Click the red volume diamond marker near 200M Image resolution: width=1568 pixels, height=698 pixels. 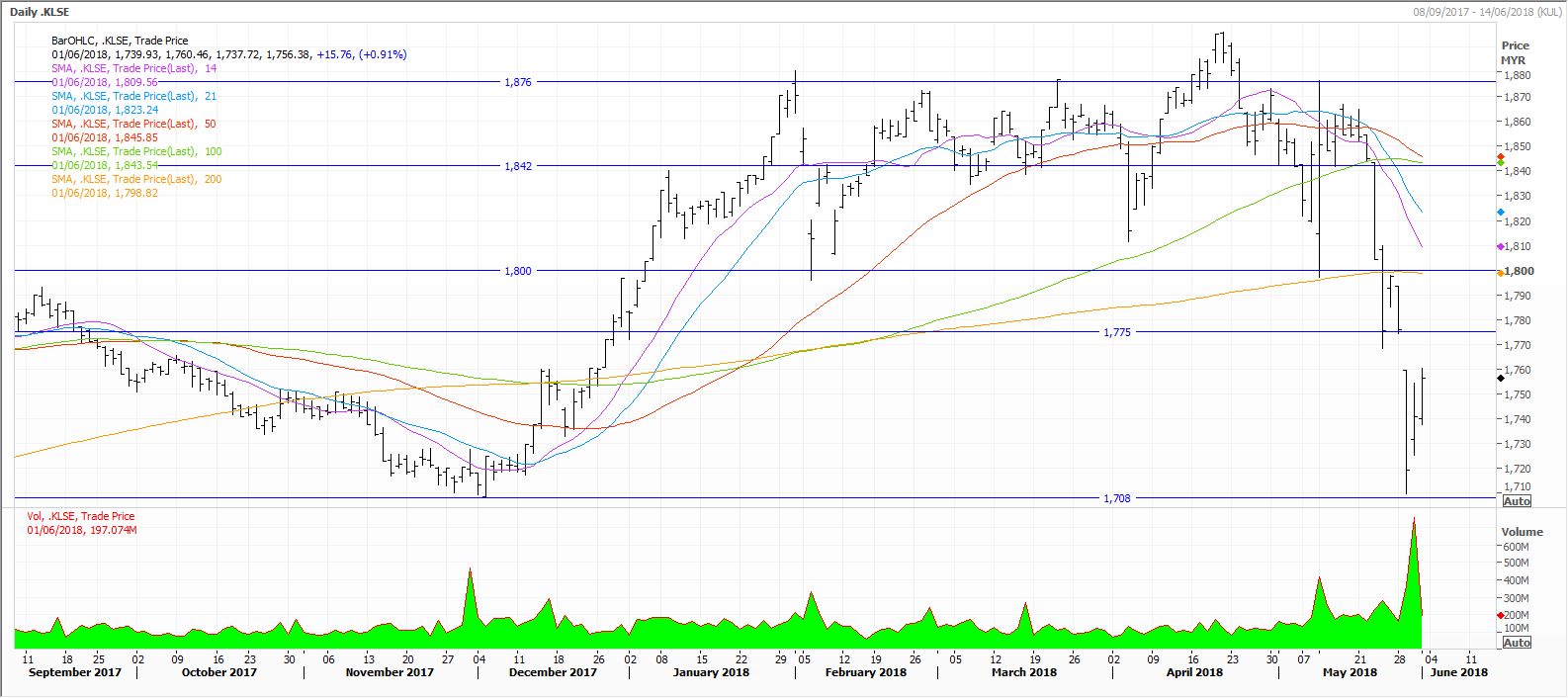pos(1501,616)
